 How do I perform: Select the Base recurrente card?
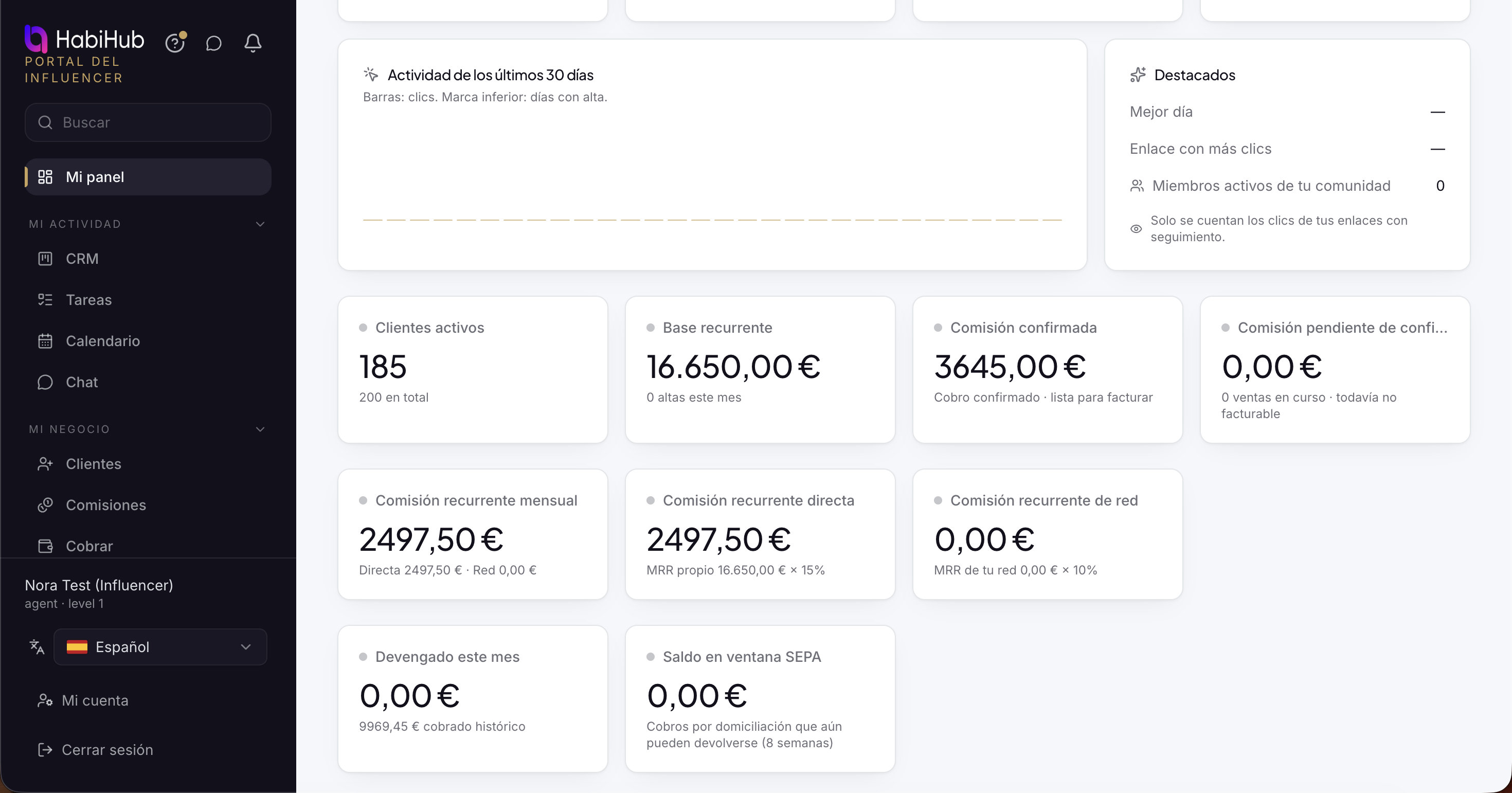pos(760,370)
